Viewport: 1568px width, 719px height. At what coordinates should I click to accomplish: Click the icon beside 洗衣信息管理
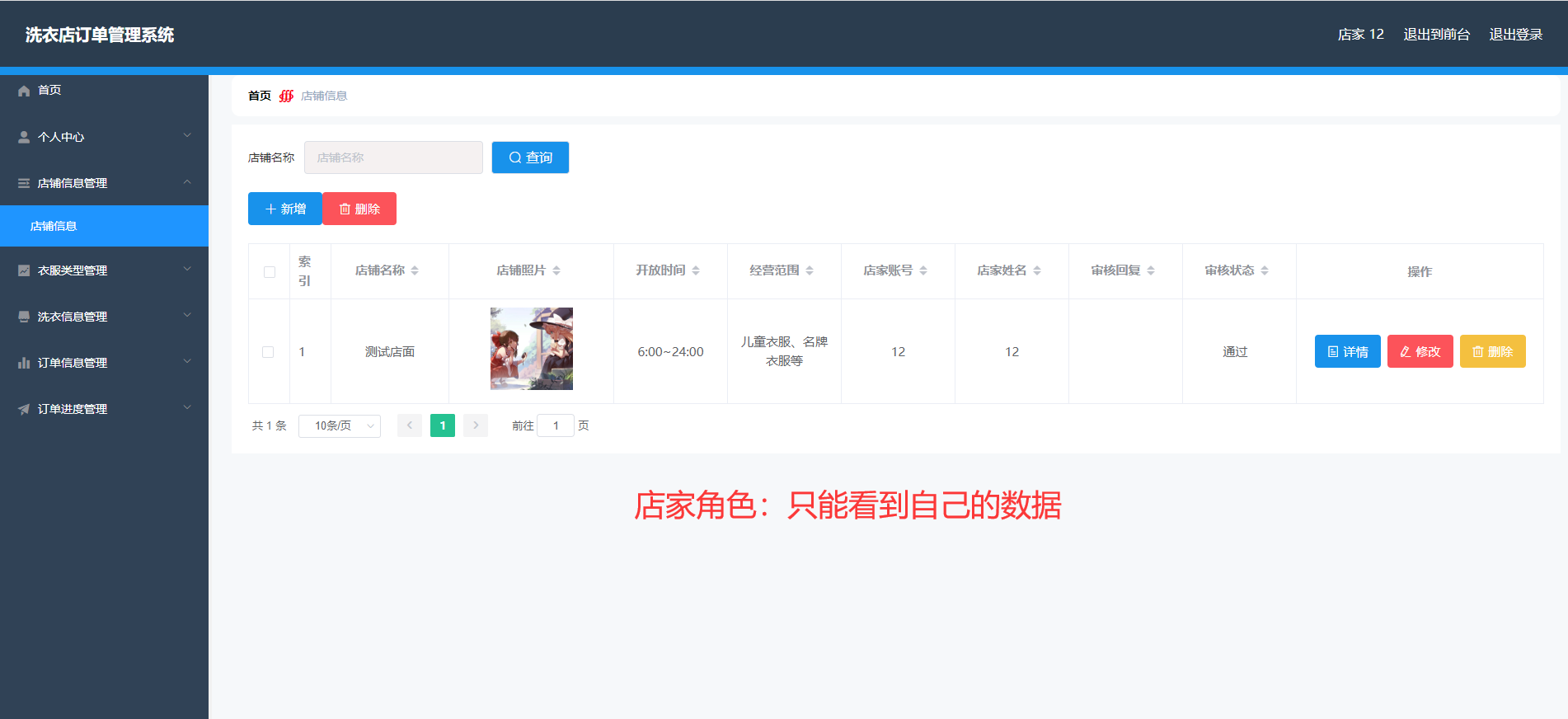pos(24,317)
